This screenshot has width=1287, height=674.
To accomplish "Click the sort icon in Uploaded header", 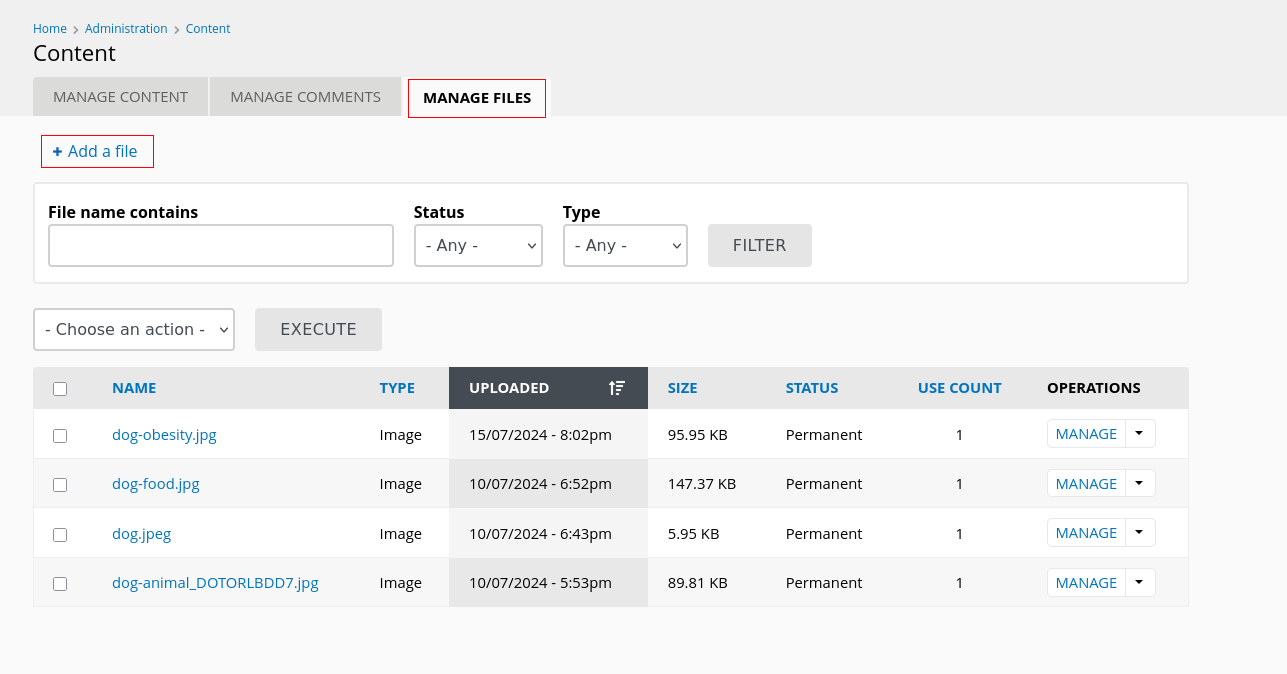I will click(617, 388).
